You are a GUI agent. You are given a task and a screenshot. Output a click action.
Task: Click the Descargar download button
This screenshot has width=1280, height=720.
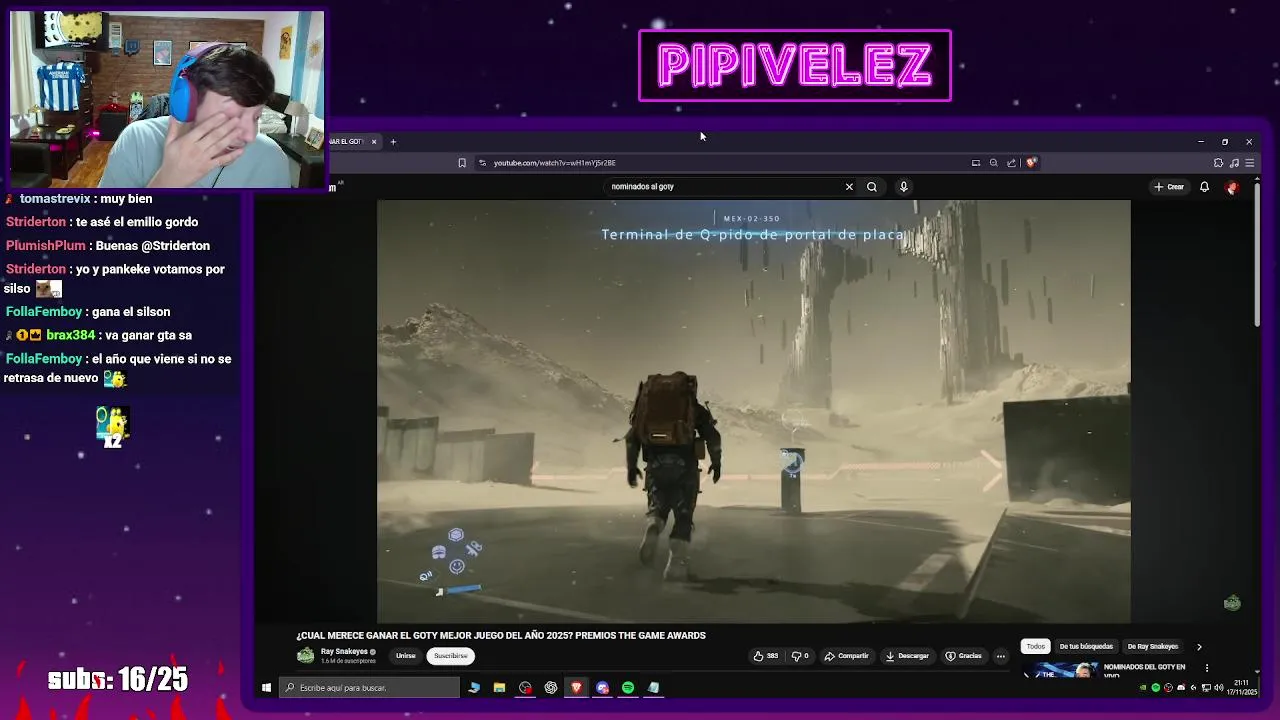(x=907, y=656)
